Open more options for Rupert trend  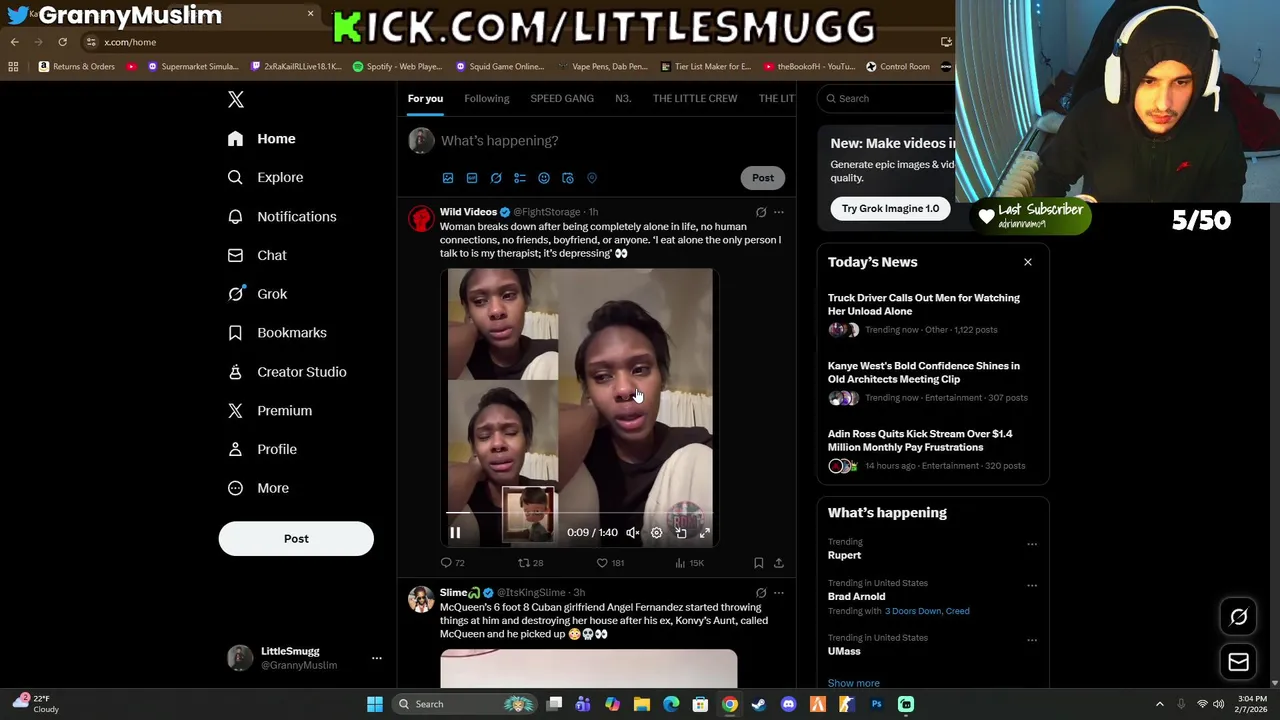click(1032, 545)
